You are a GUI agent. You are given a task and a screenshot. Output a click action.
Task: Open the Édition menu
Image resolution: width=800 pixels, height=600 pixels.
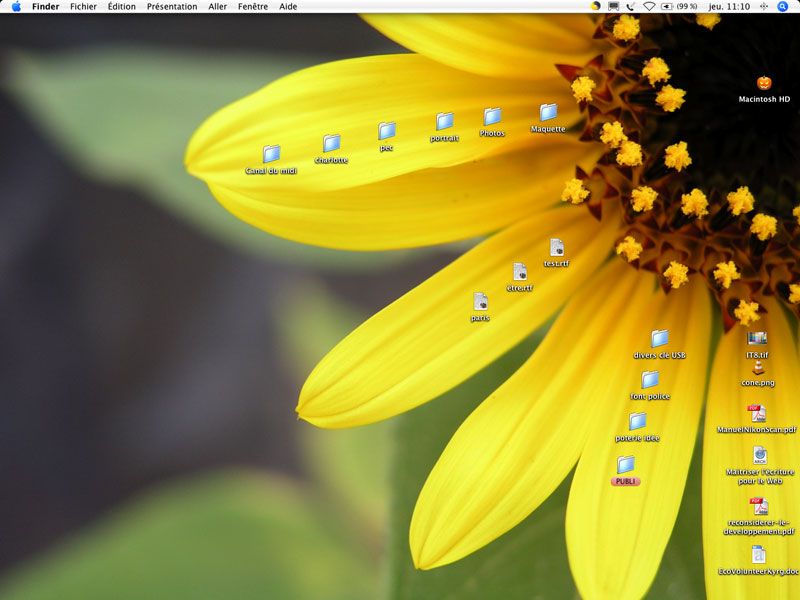(121, 7)
